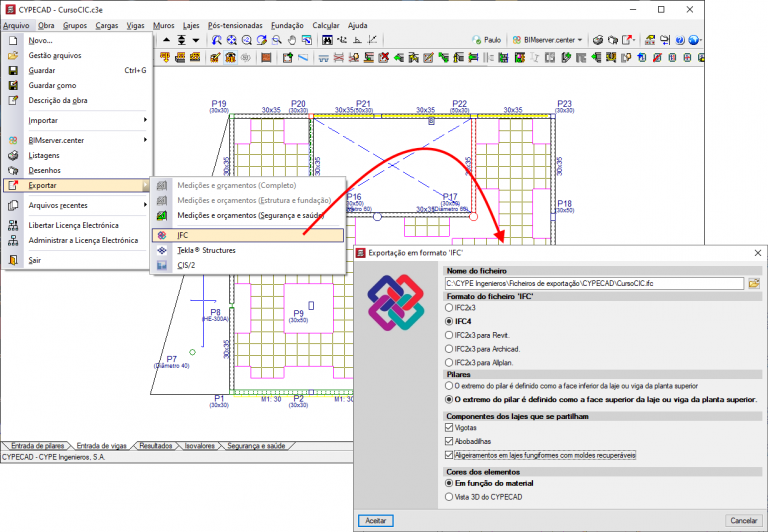
Task: Click the Novo new file icon
Action: [13, 41]
